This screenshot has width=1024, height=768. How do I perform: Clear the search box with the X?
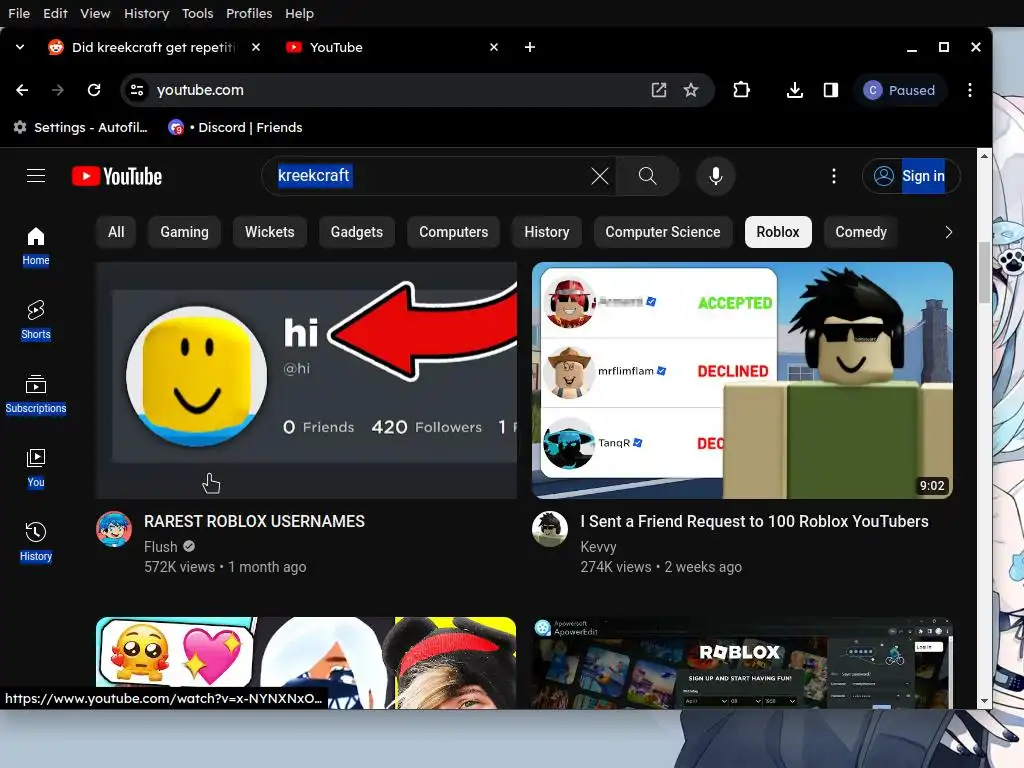[x=600, y=176]
